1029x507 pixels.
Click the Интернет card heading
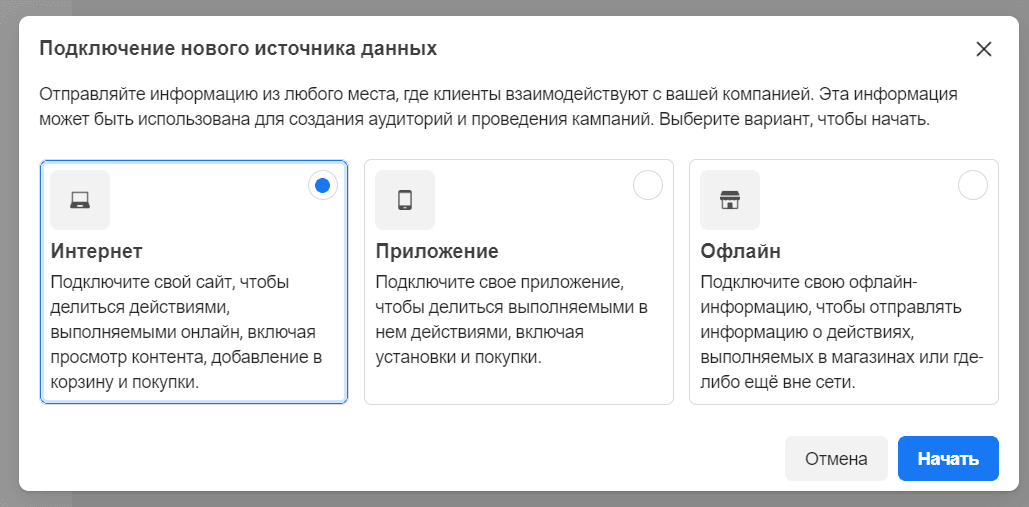(96, 252)
